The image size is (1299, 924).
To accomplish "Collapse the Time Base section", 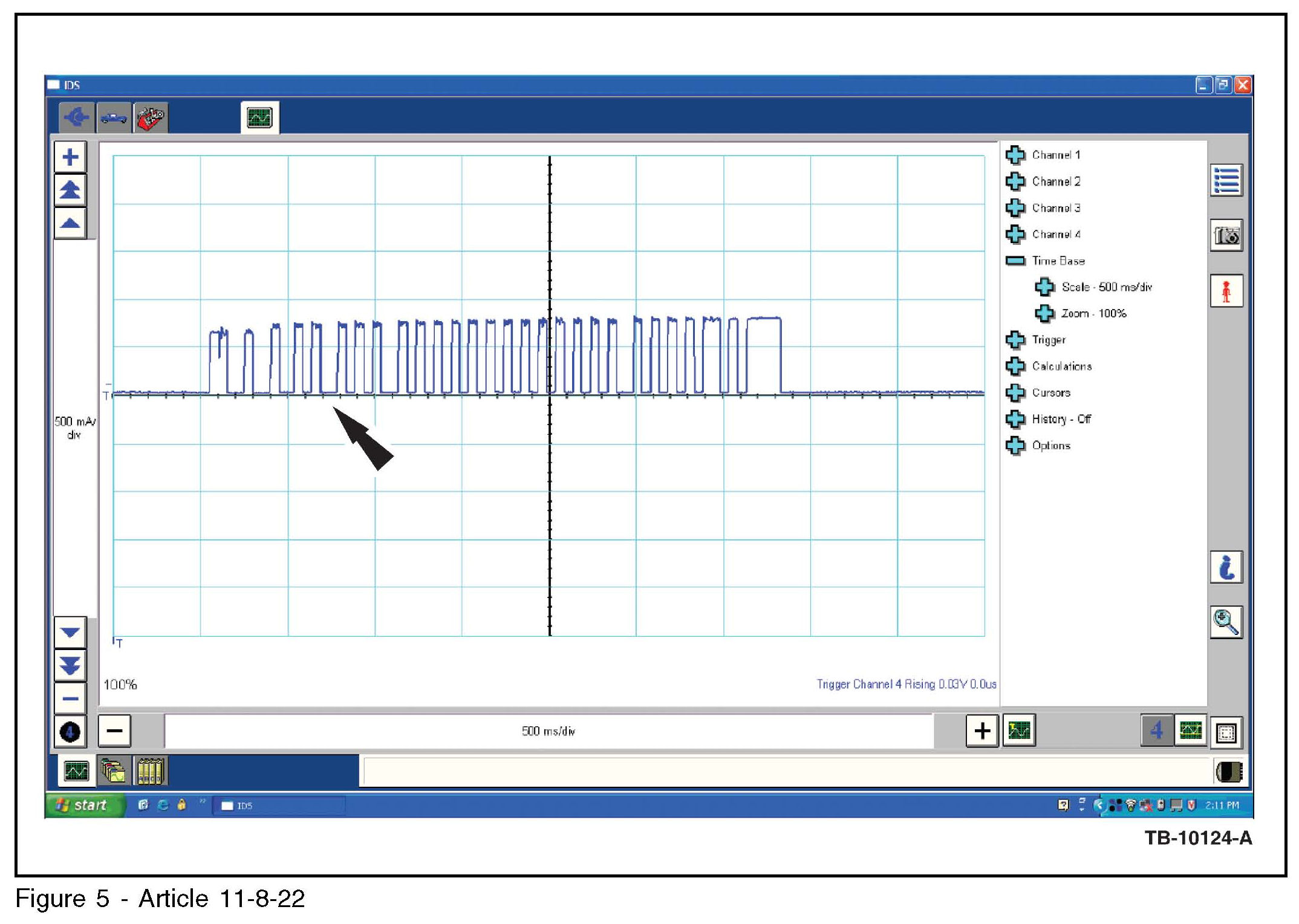I will 1015,261.
